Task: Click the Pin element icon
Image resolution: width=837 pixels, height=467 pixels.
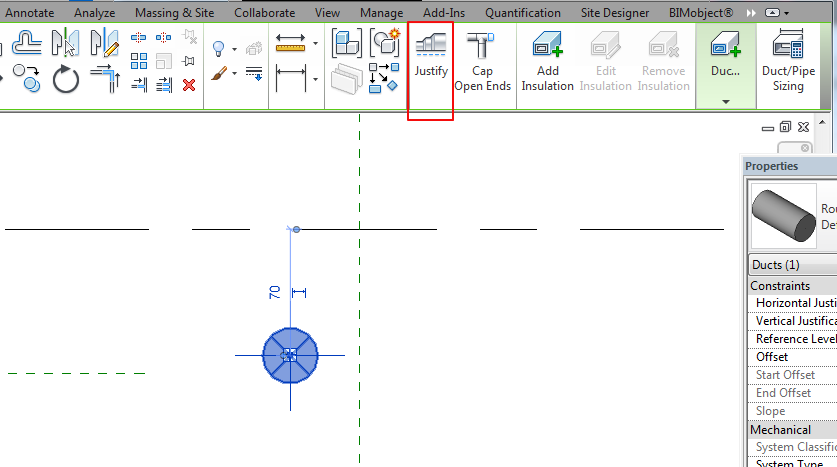Action: (188, 61)
